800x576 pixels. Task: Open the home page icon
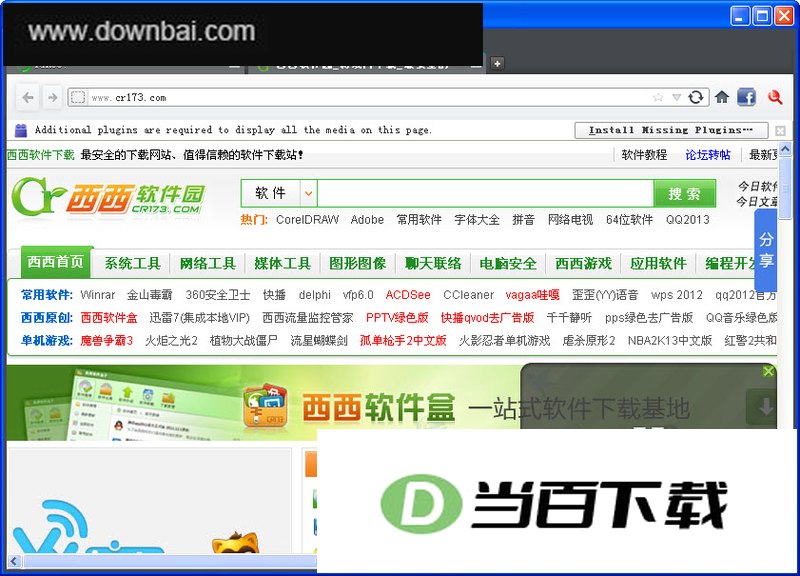722,97
